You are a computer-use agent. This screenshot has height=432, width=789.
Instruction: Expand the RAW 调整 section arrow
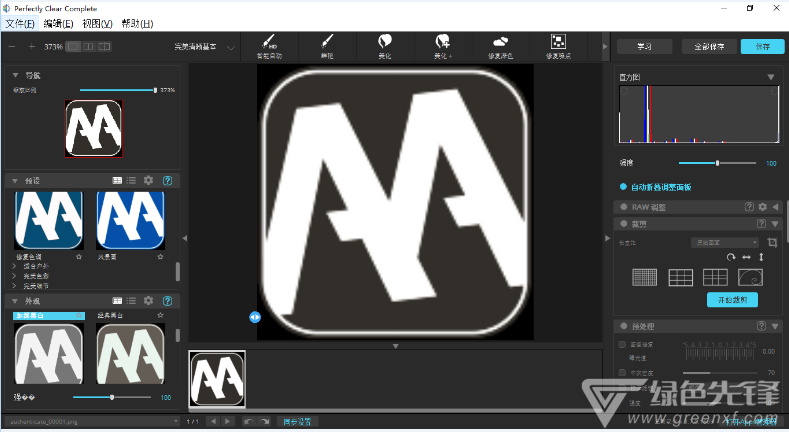775,207
